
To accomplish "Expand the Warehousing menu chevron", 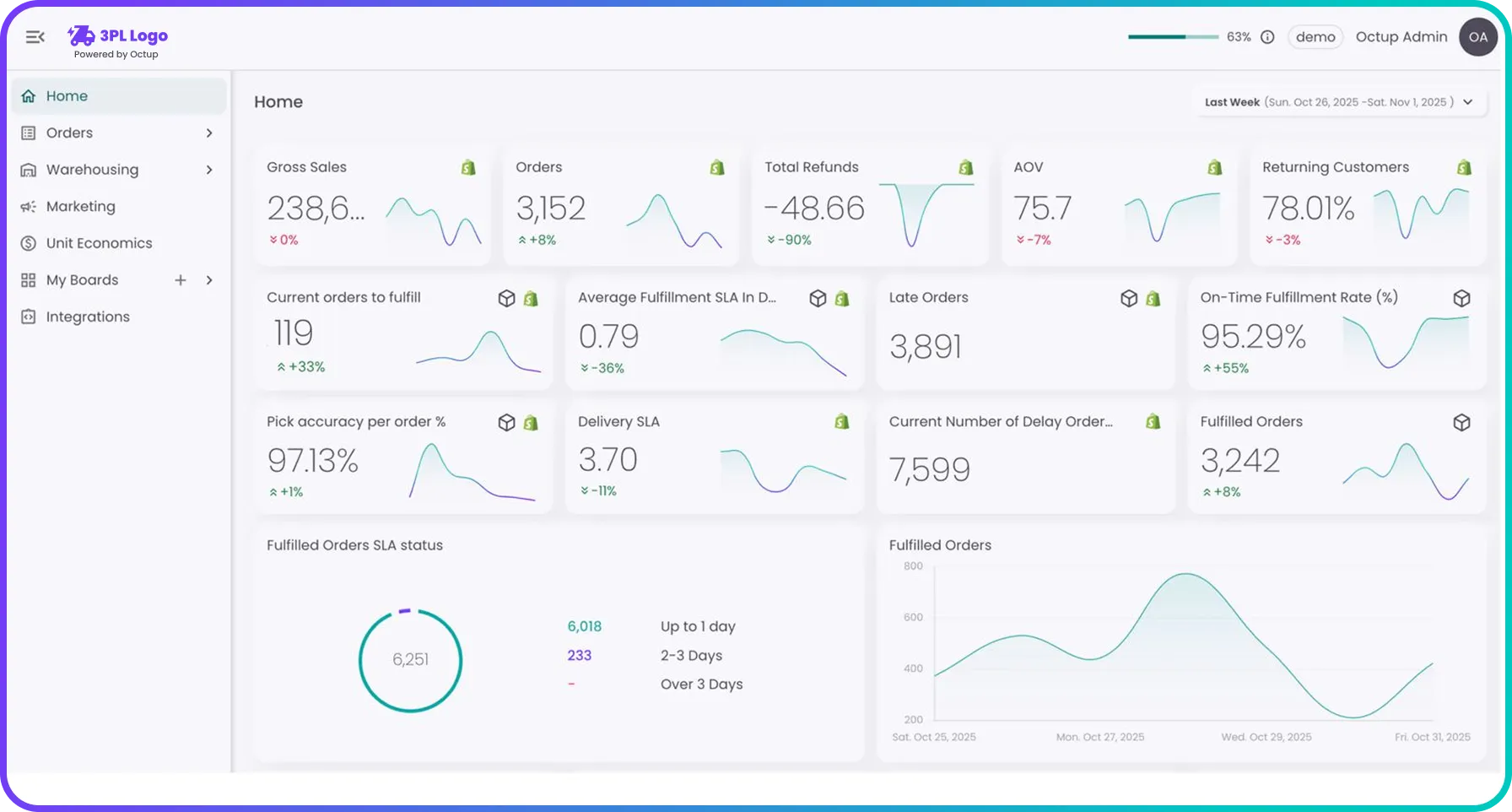I will point(208,170).
